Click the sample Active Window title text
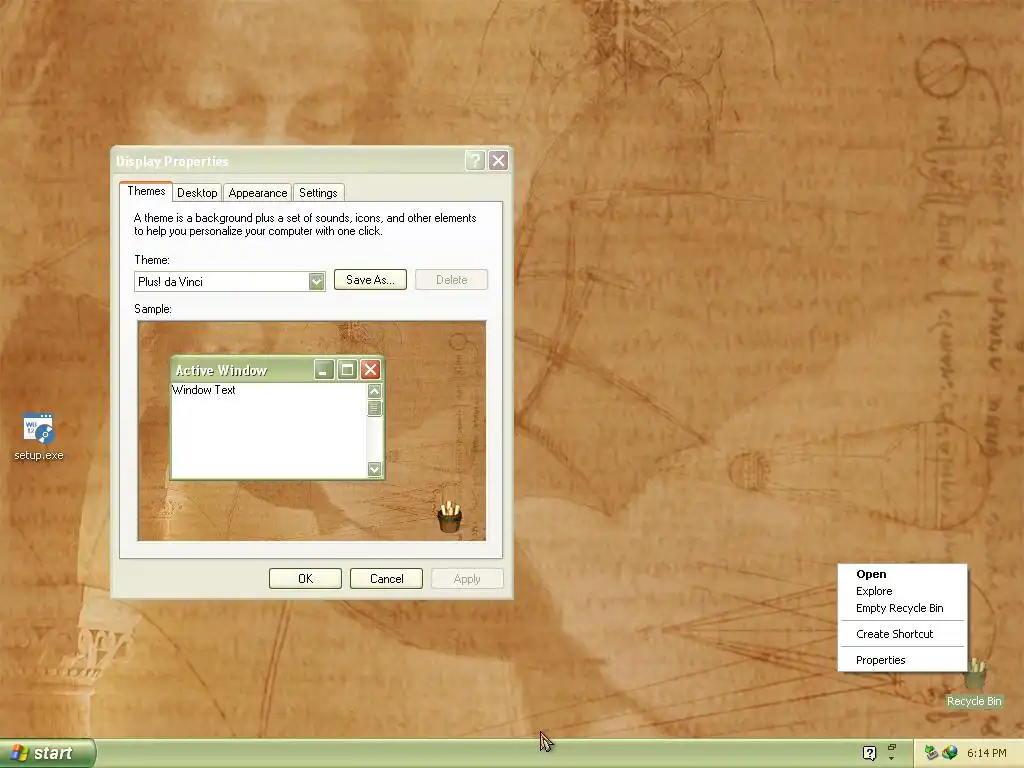 click(x=221, y=370)
